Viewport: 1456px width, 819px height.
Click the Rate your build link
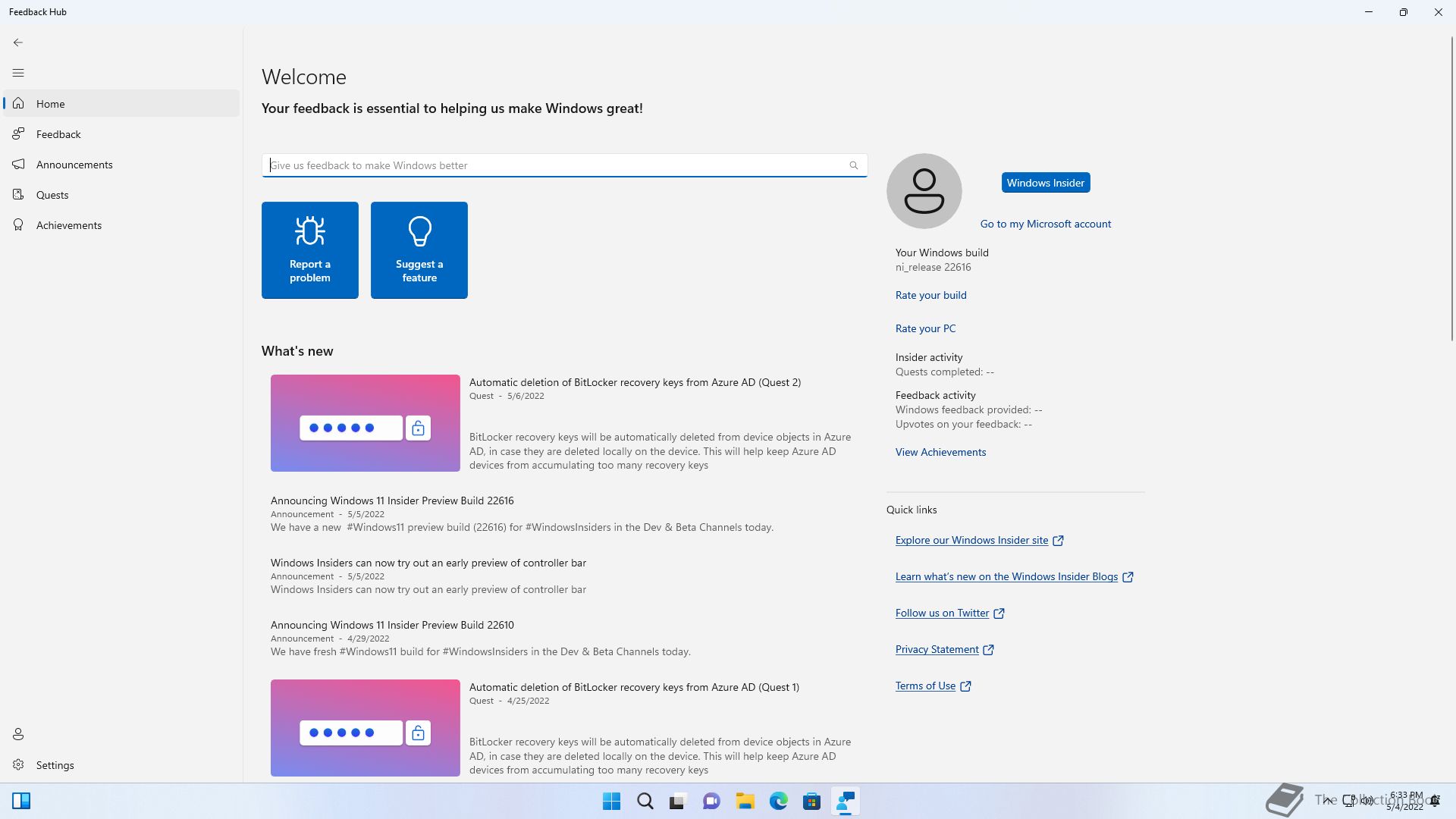[931, 295]
